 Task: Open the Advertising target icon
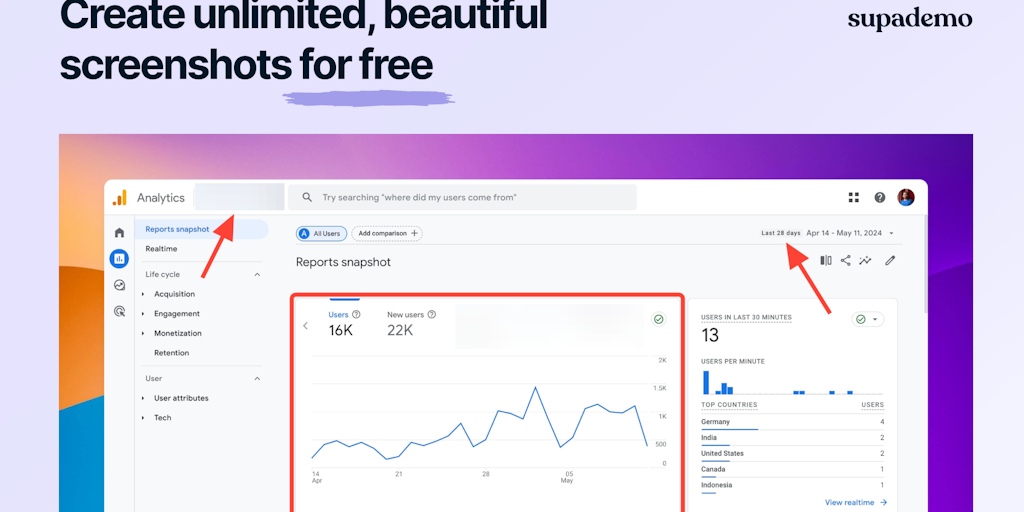(119, 311)
